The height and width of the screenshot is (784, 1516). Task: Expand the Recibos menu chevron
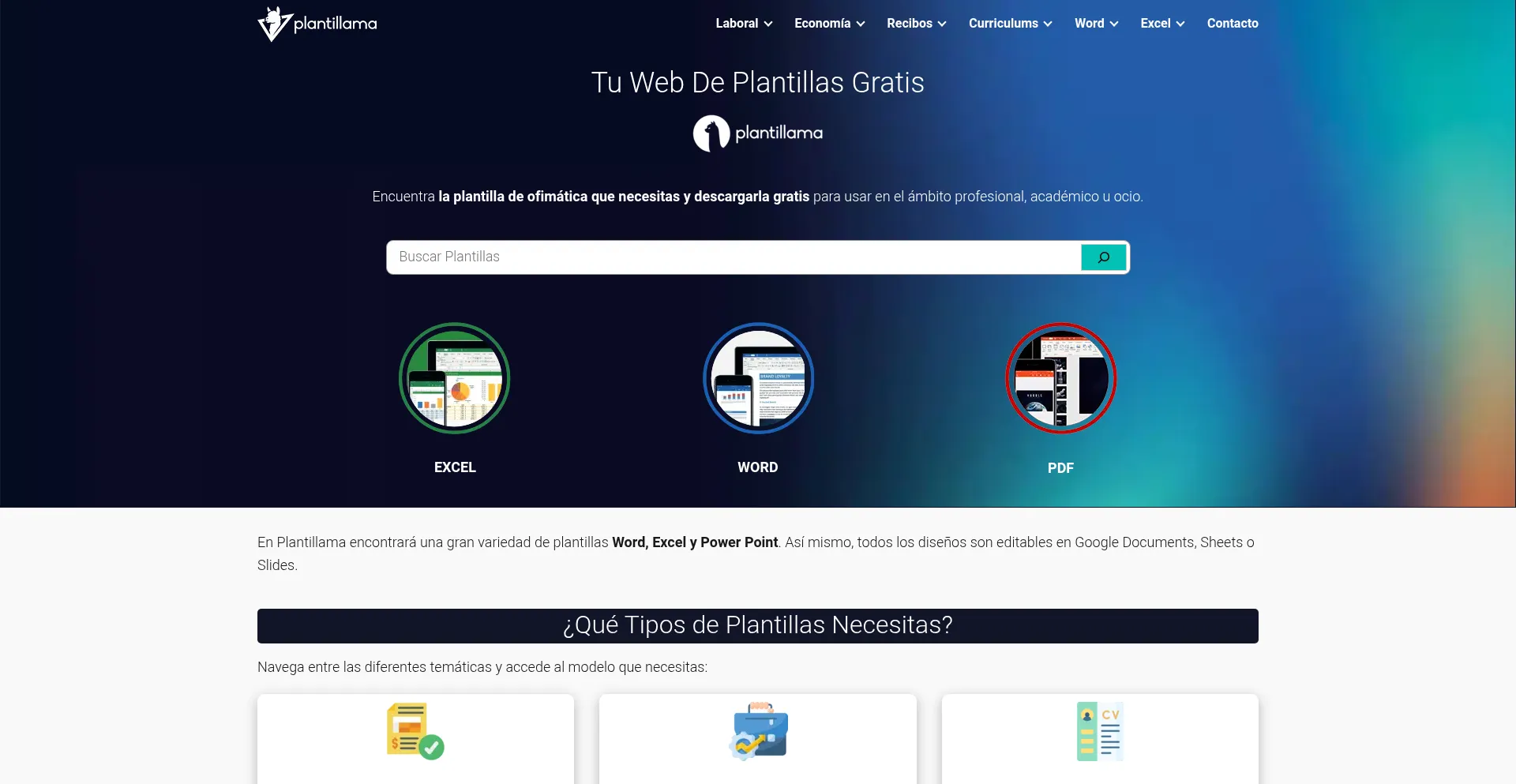pyautogui.click(x=942, y=24)
